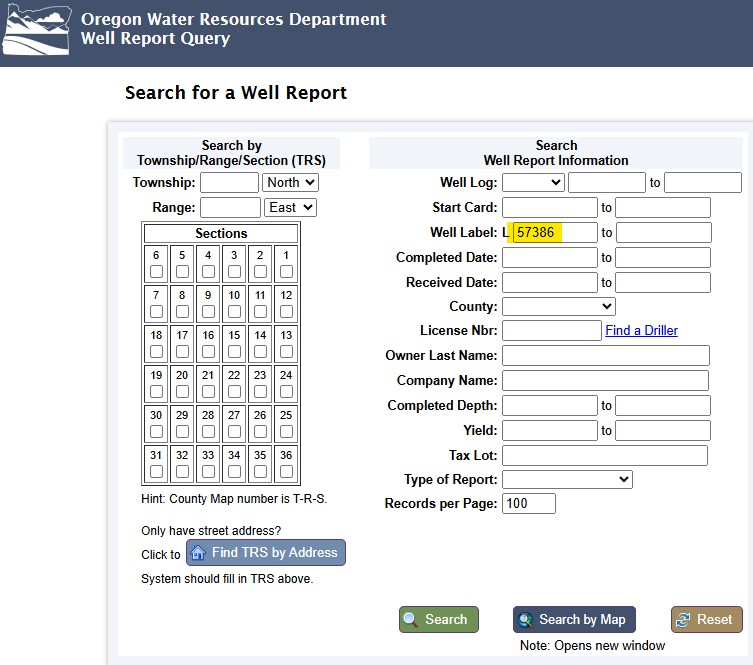Click the Township number input box
The width and height of the screenshot is (753, 665).
pos(229,182)
